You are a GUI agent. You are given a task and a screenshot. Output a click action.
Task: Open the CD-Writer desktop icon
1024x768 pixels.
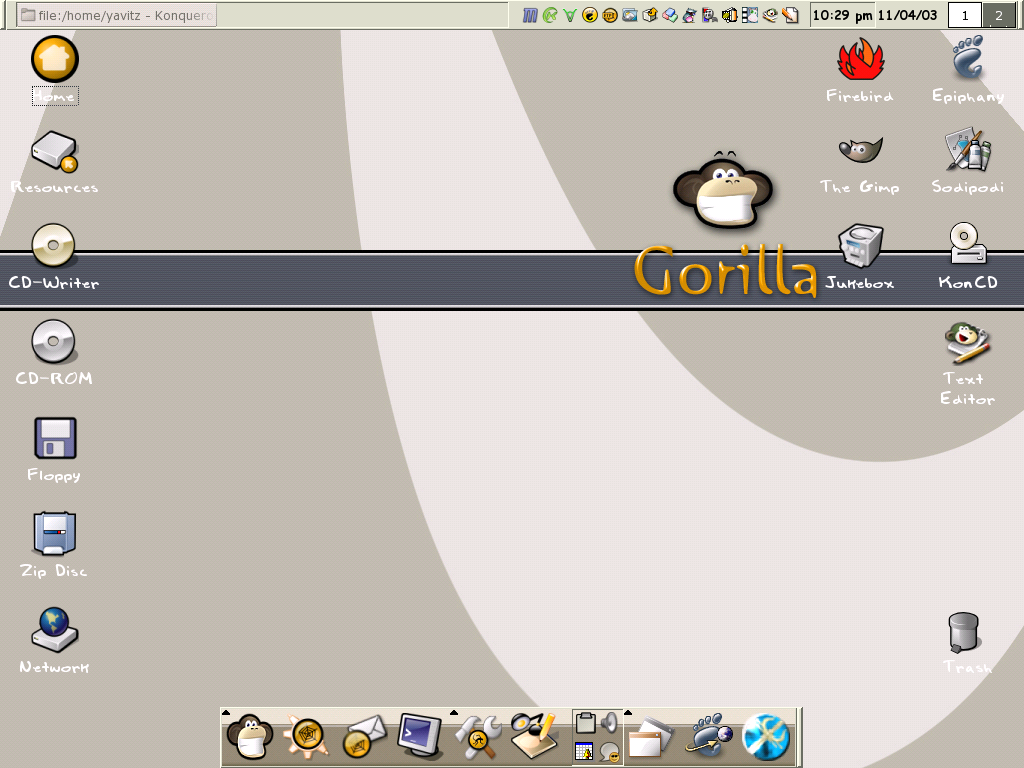coord(54,246)
